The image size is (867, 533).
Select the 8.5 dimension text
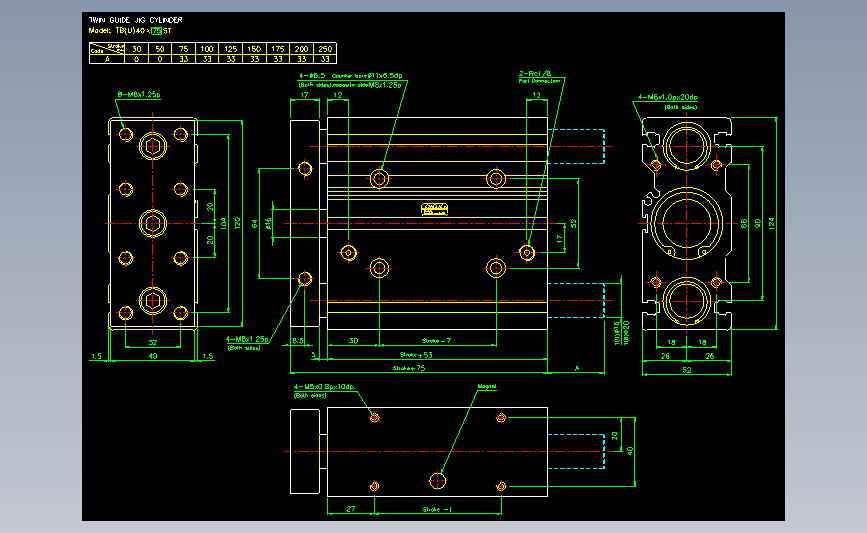tap(297, 341)
